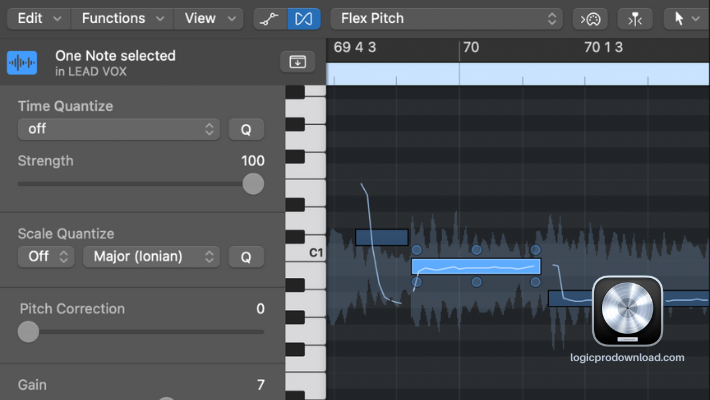Click the Catch playhead icon

[x=635, y=19]
